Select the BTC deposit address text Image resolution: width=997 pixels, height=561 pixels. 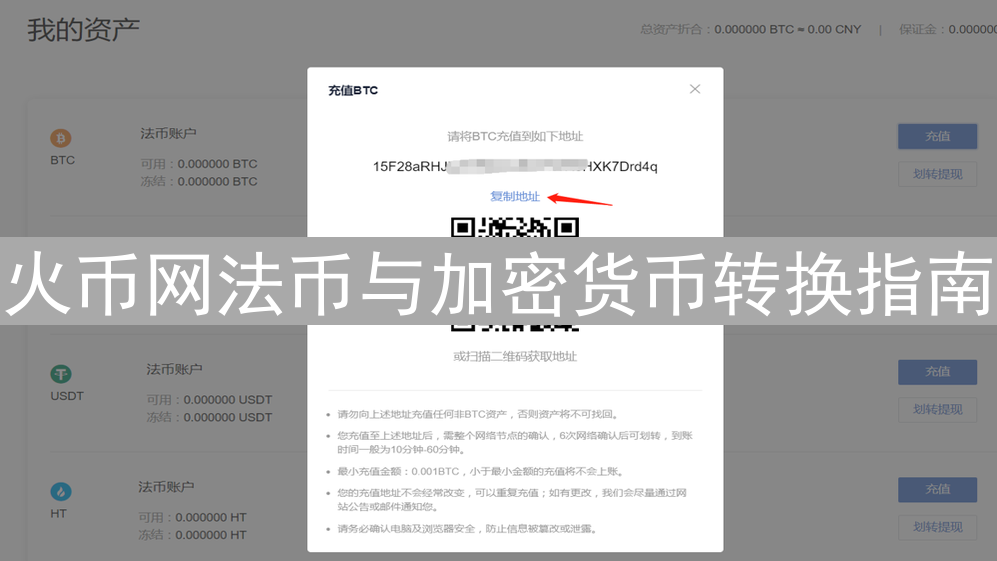515,167
